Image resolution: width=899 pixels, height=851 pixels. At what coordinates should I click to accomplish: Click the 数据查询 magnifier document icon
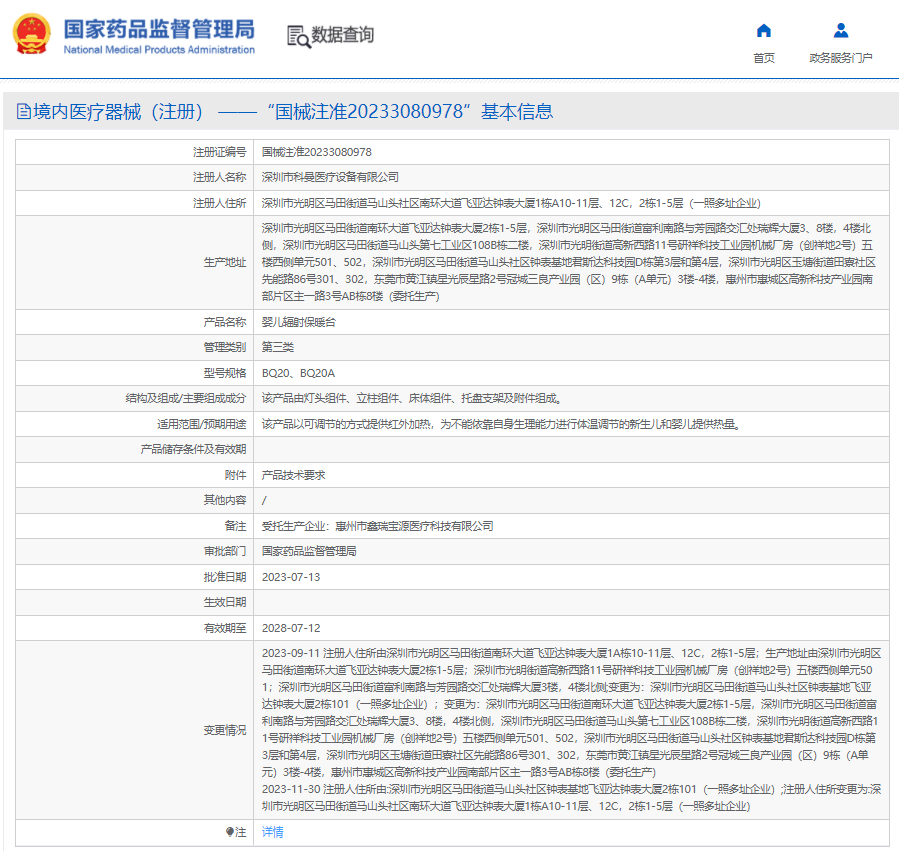point(298,36)
